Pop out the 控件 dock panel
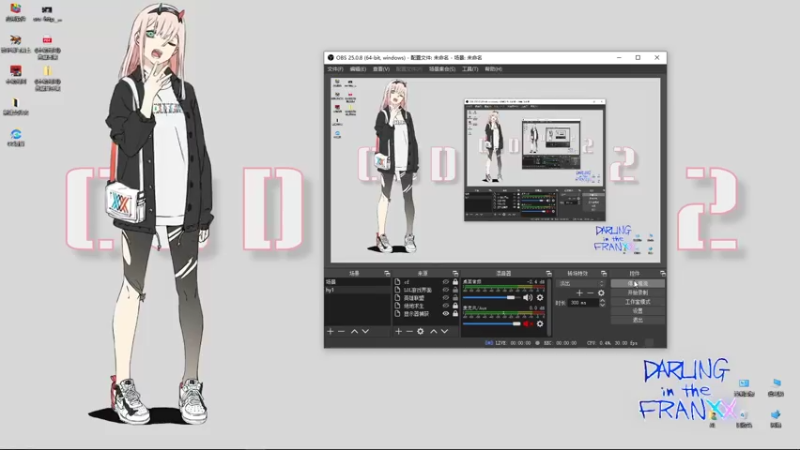This screenshot has width=800, height=450. (662, 273)
